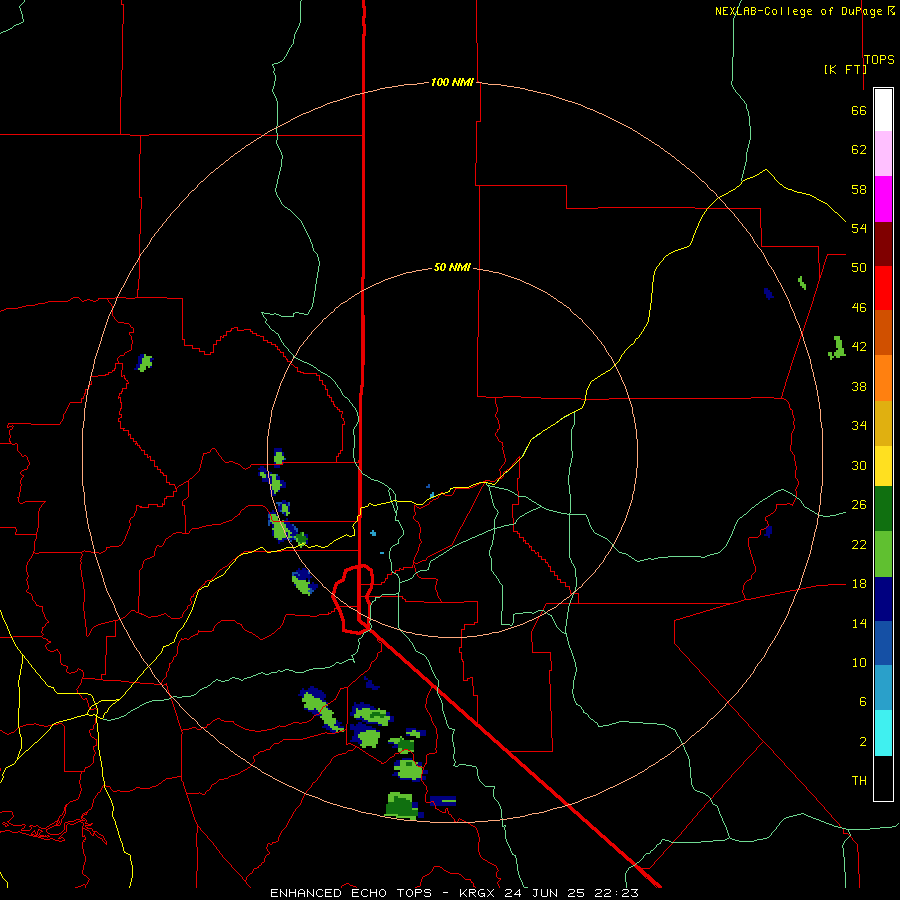Pick the light orange legend swatch
900x900 pixels.
[x=883, y=378]
